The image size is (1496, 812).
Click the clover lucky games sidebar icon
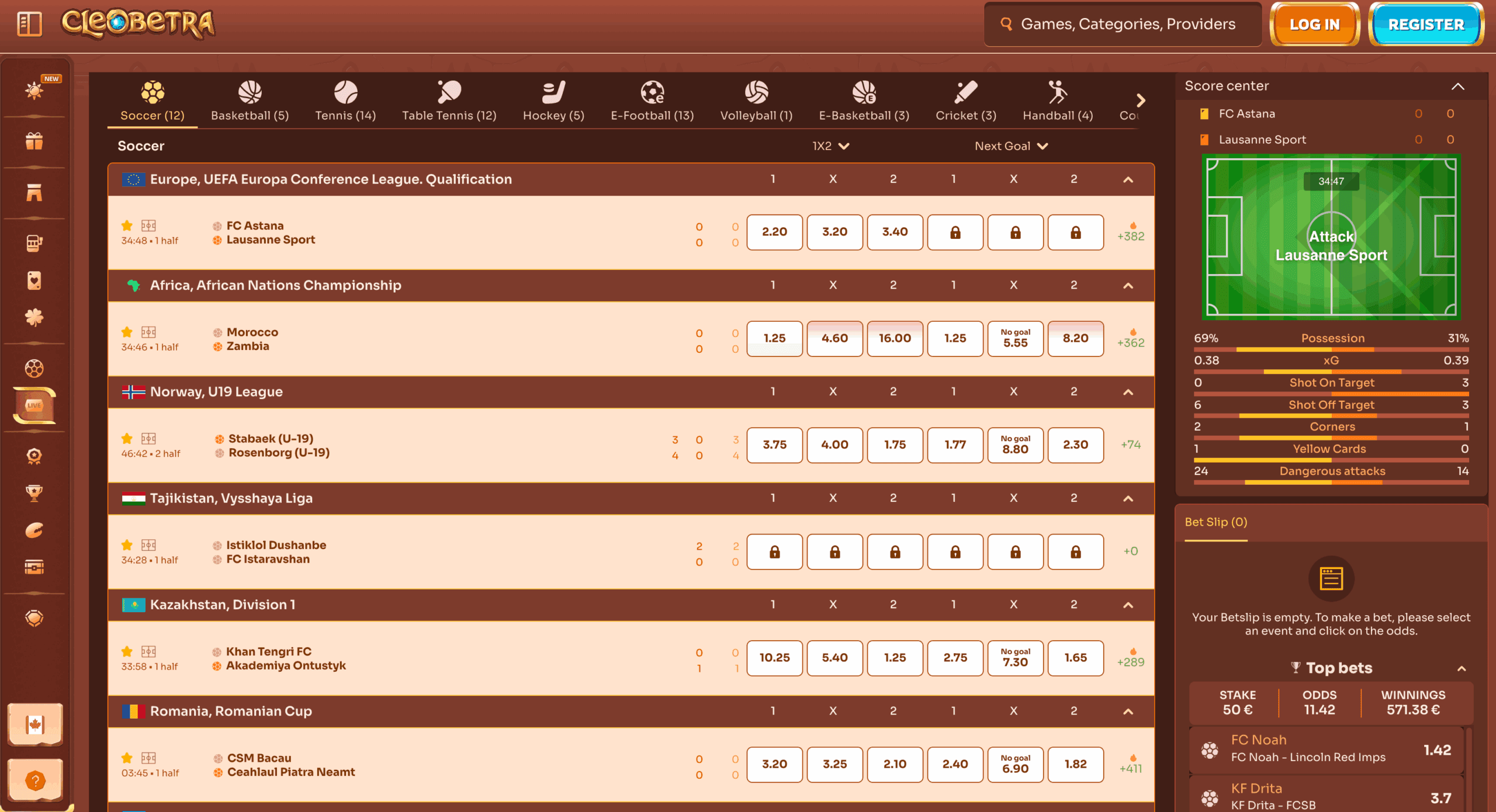click(34, 318)
